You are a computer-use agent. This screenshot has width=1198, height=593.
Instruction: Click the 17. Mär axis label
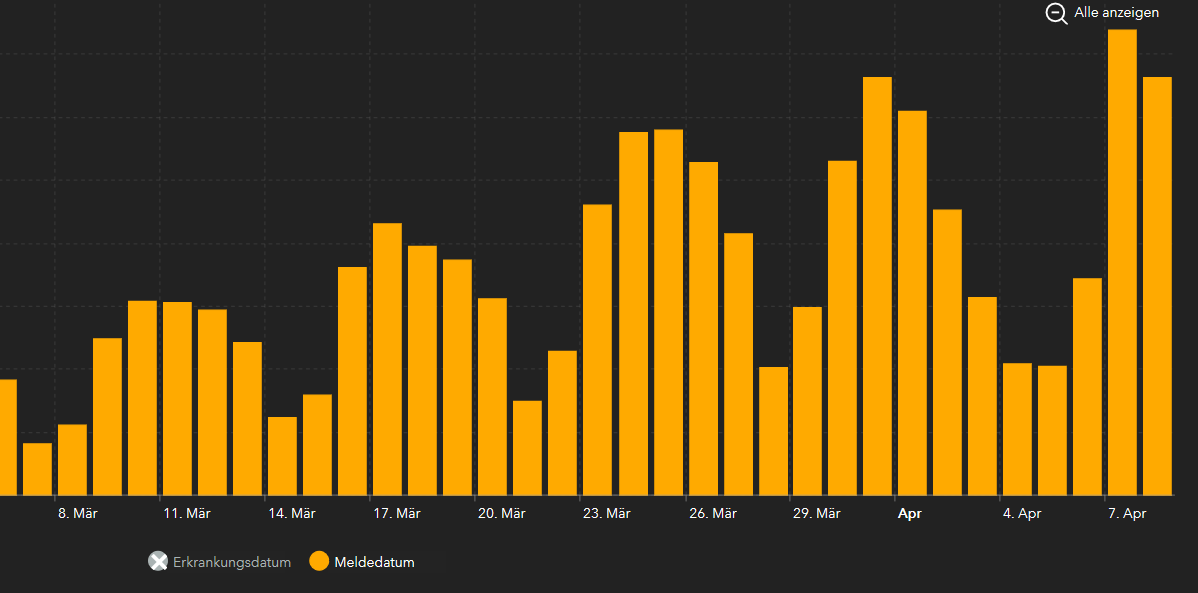coord(397,514)
